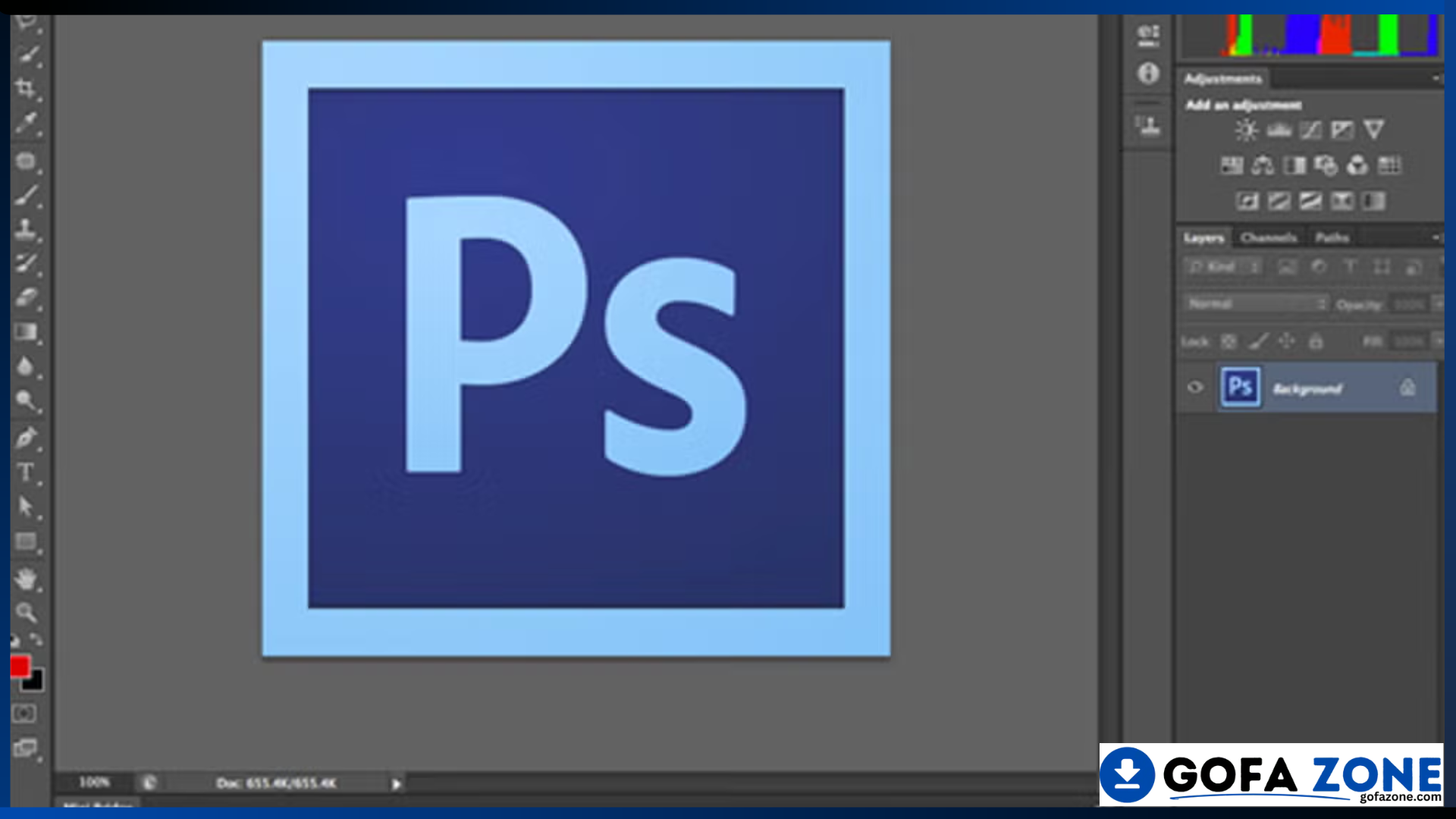Click the black background color swatch
This screenshot has width=1456, height=819.
point(33,682)
